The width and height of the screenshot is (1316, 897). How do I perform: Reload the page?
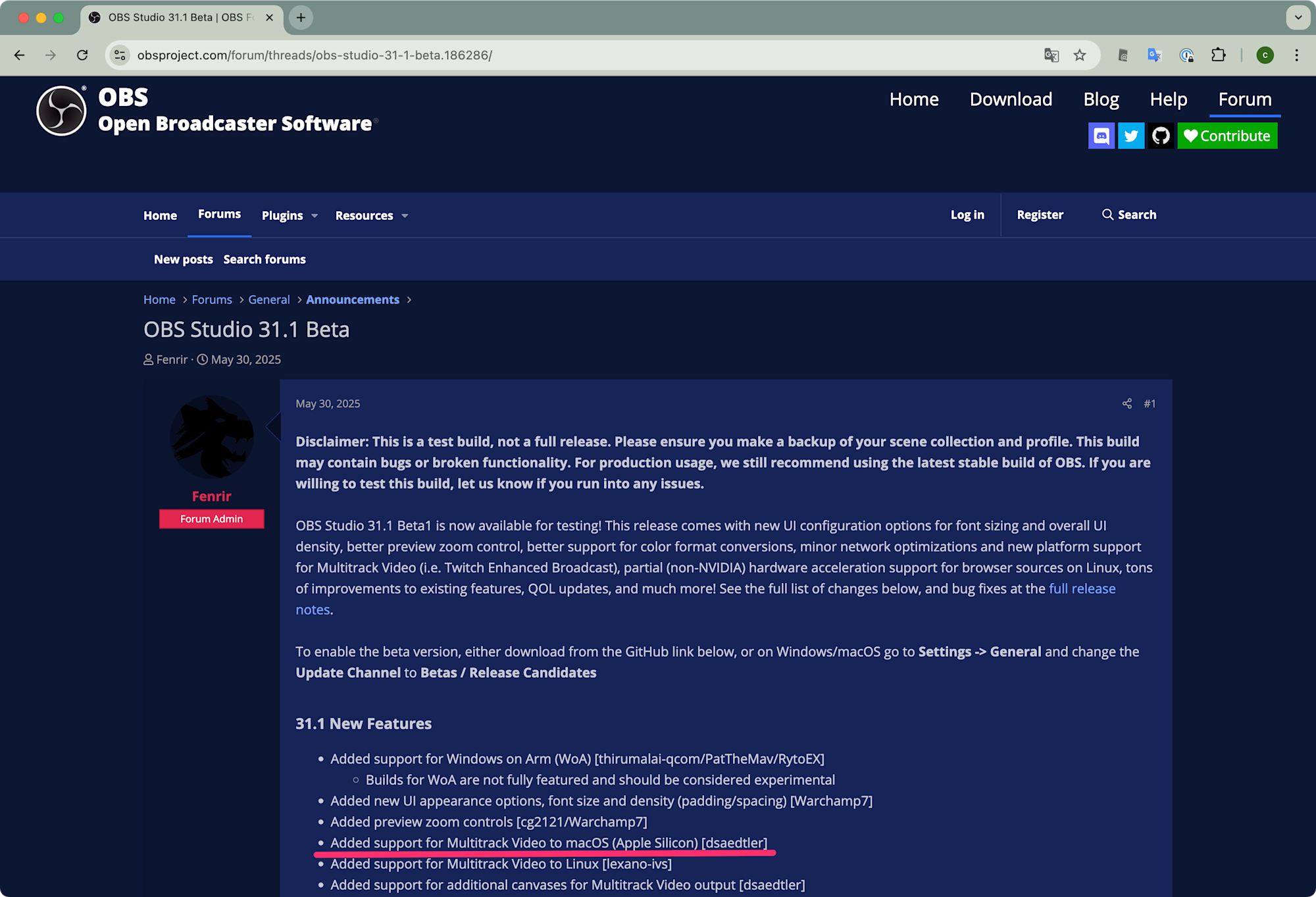(x=82, y=55)
